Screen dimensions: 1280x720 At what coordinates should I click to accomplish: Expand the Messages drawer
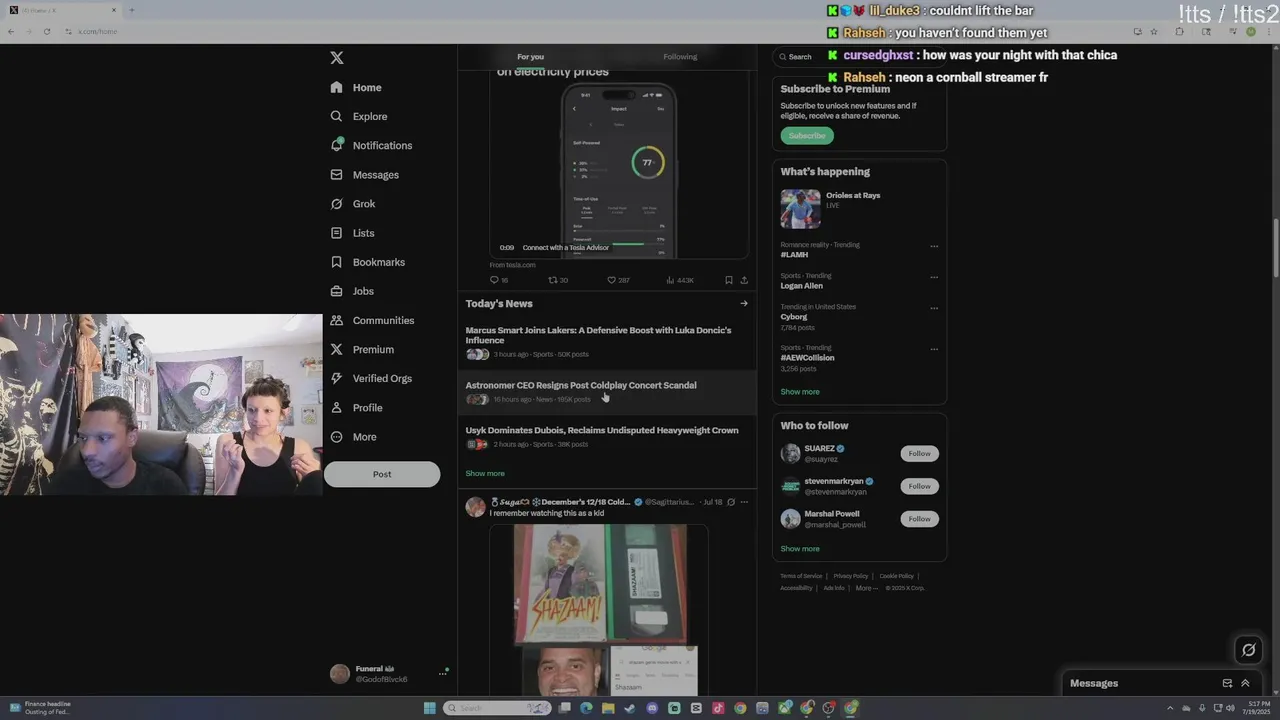tap(1245, 684)
